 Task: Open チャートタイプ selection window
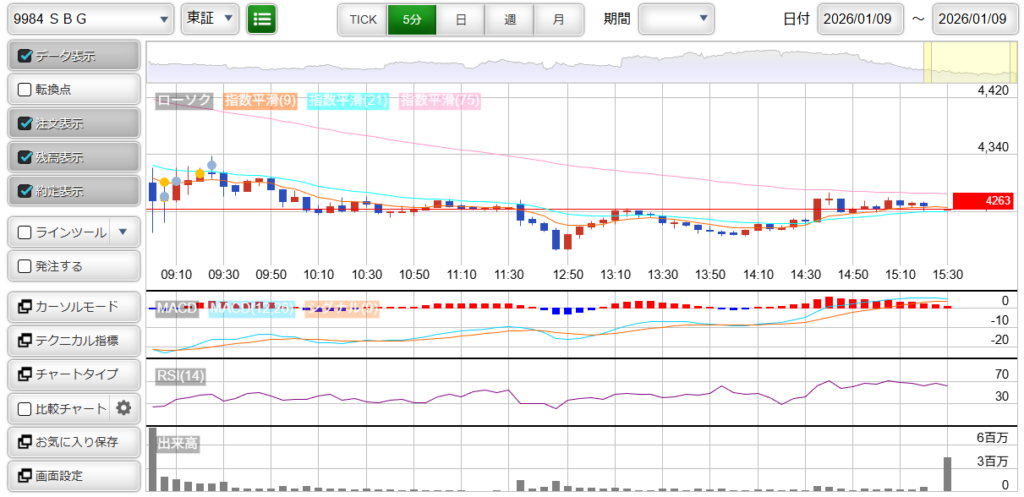point(73,374)
